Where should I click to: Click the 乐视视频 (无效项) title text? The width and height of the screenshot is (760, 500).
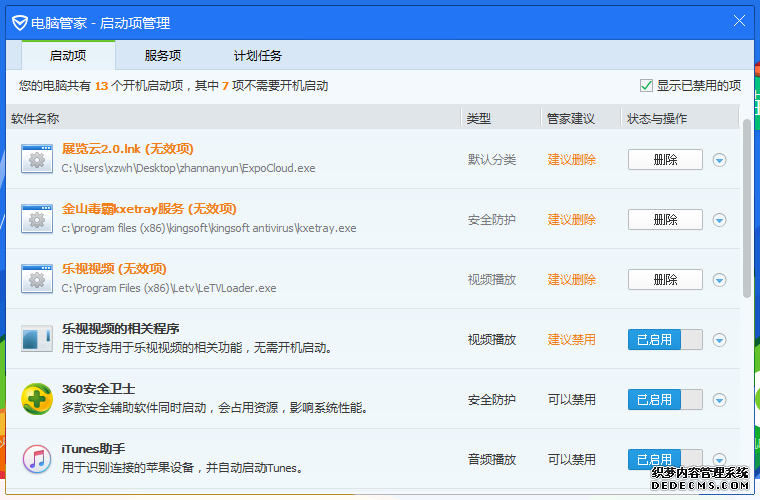click(x=114, y=269)
